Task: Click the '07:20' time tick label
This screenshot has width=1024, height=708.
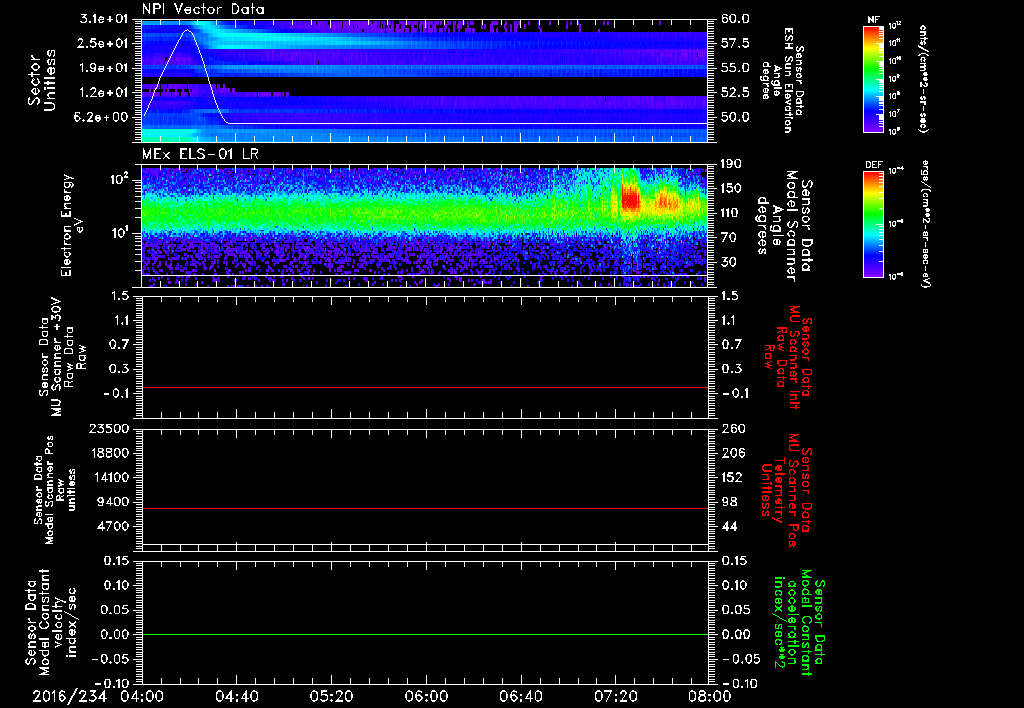Action: click(x=615, y=696)
